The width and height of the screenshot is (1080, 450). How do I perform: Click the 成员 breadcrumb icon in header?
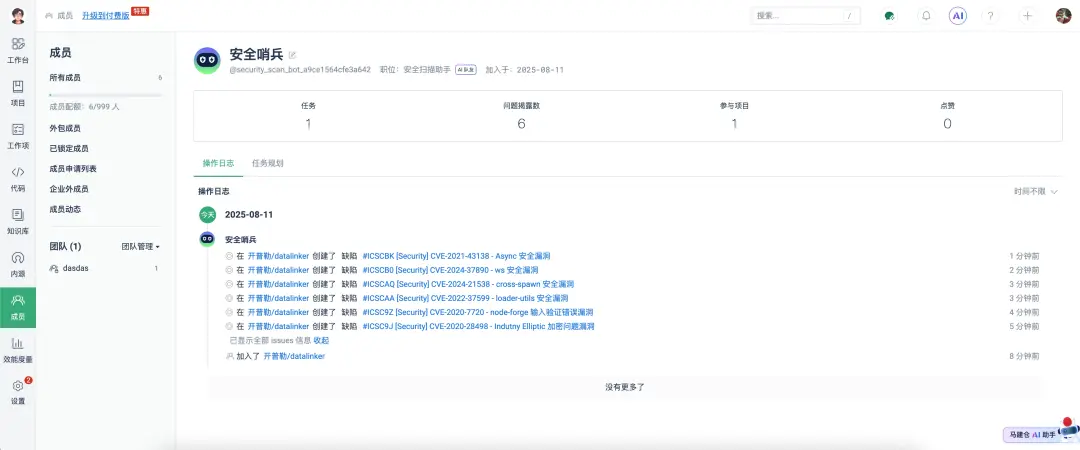(49, 15)
